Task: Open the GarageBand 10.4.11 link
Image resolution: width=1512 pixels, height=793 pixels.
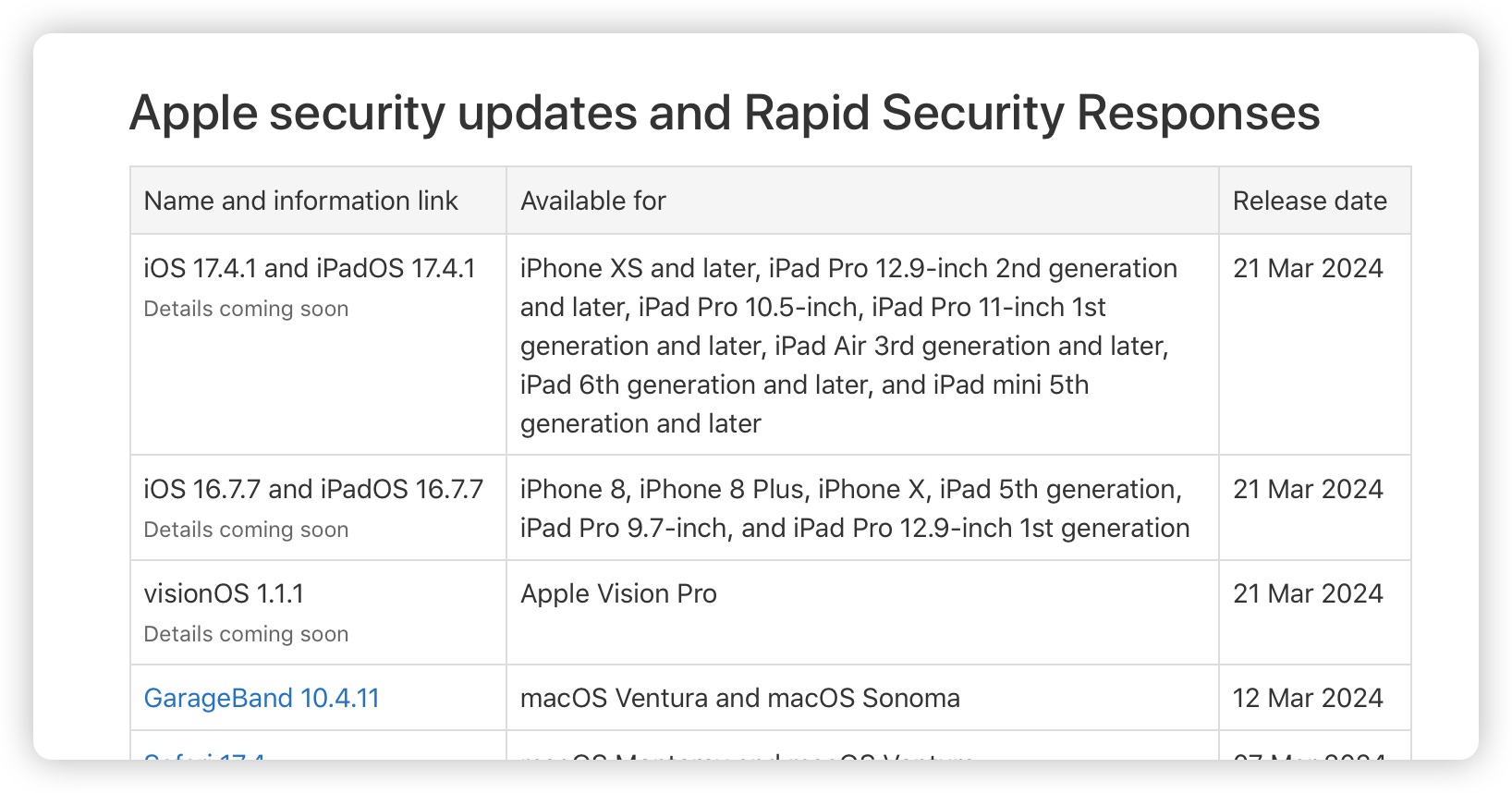Action: (262, 698)
